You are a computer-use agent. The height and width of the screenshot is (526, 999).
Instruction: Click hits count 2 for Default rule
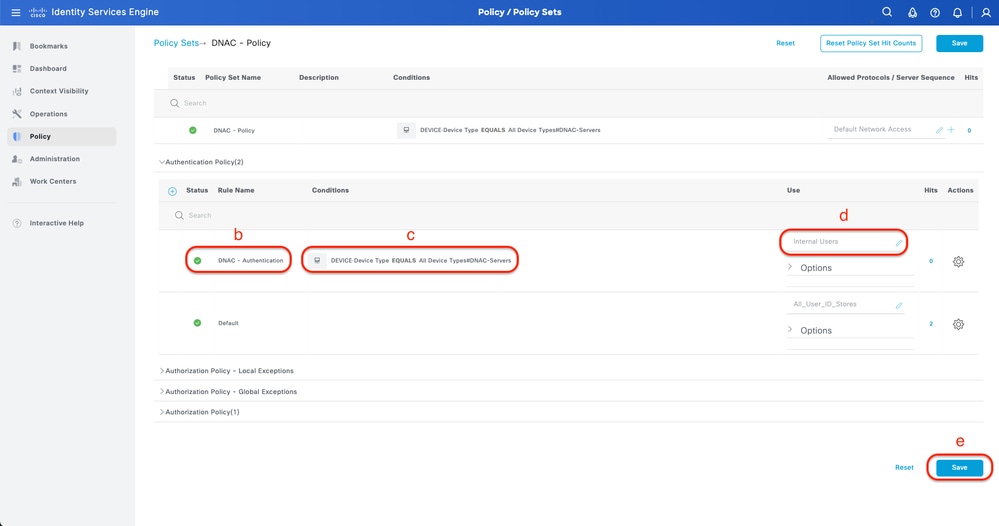931,324
